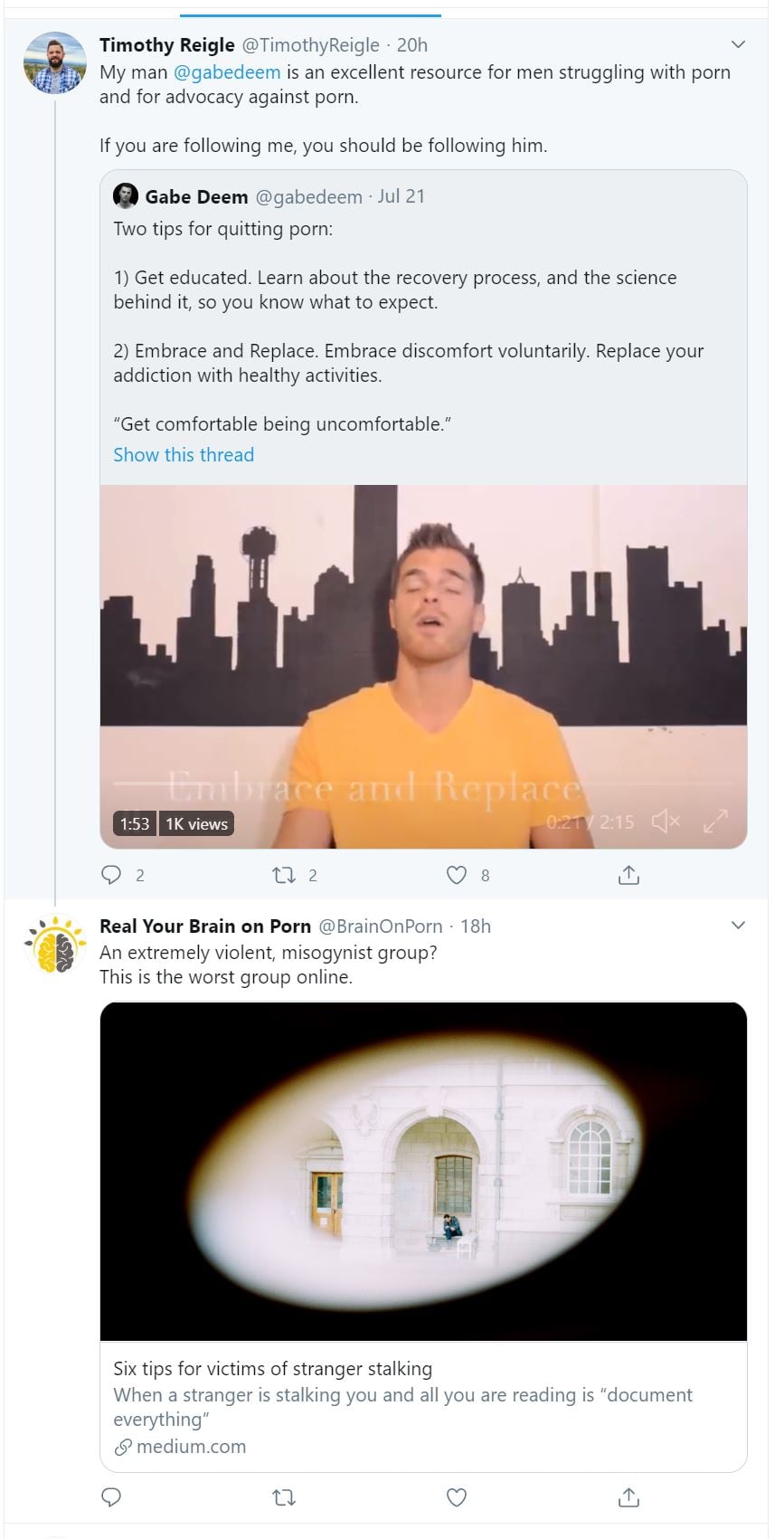Reply to Timothy Reigle's tweet

point(111,875)
